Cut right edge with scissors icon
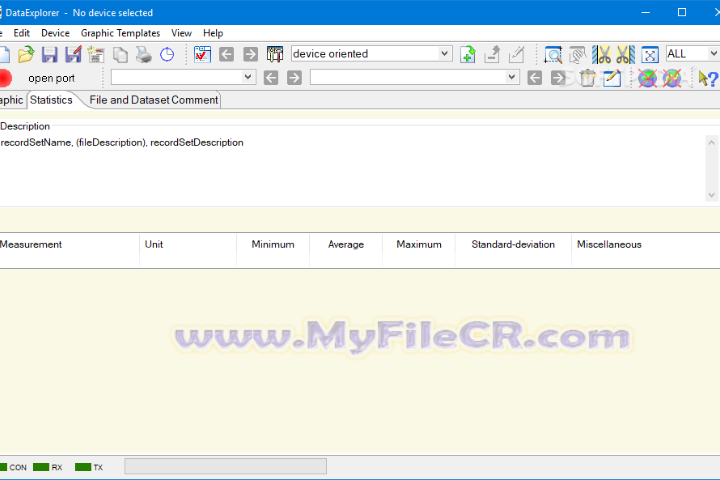Screen dimensions: 720x480 pos(625,54)
